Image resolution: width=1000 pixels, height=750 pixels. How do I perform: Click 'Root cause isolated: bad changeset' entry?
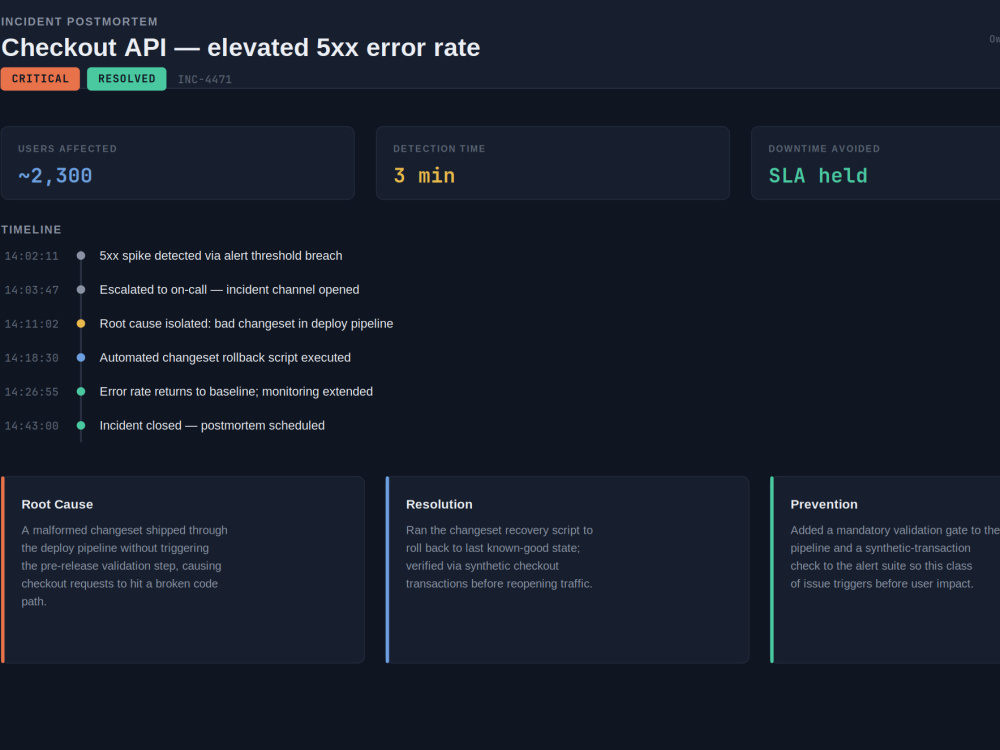(246, 324)
